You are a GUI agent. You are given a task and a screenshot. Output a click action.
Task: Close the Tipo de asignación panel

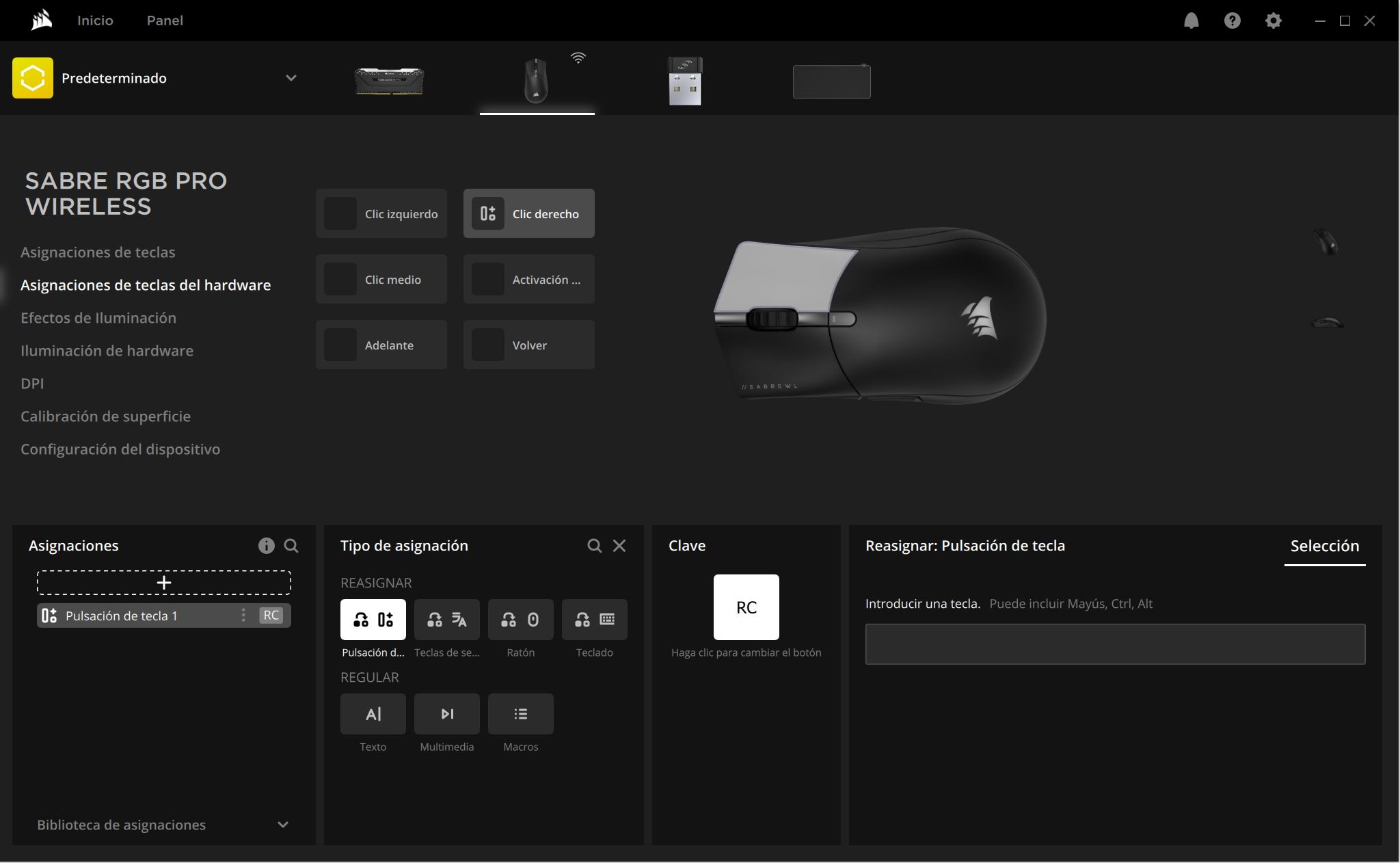(x=619, y=546)
